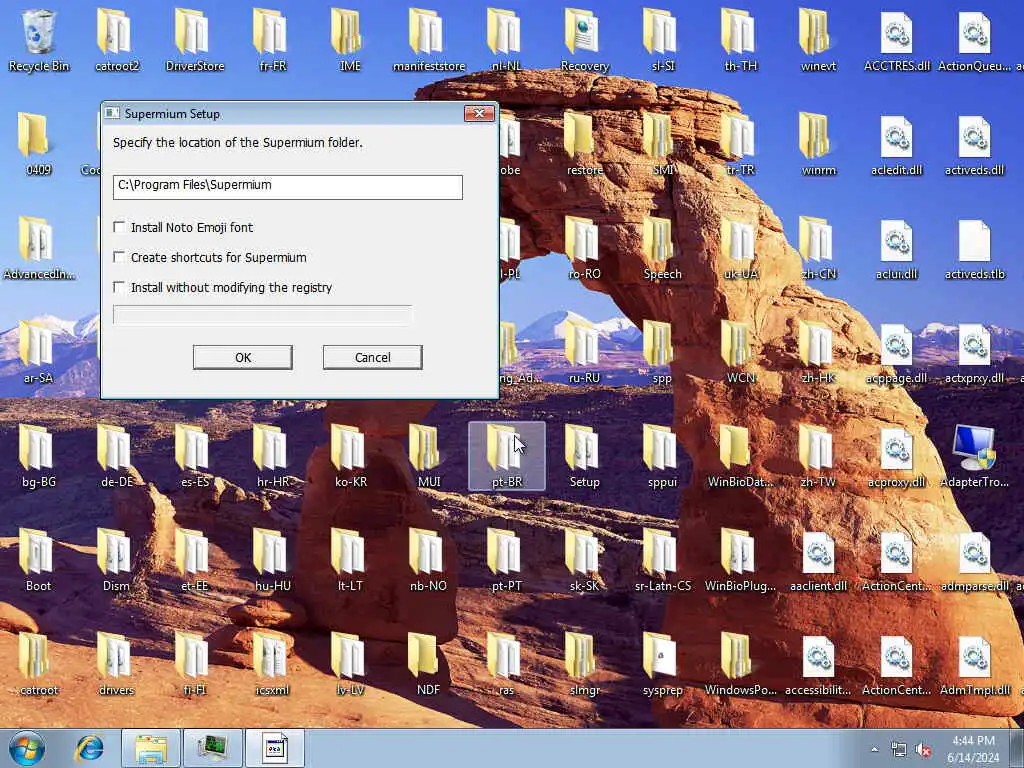Select the Boot folder
Screen dimensions: 1024x768
(x=39, y=562)
